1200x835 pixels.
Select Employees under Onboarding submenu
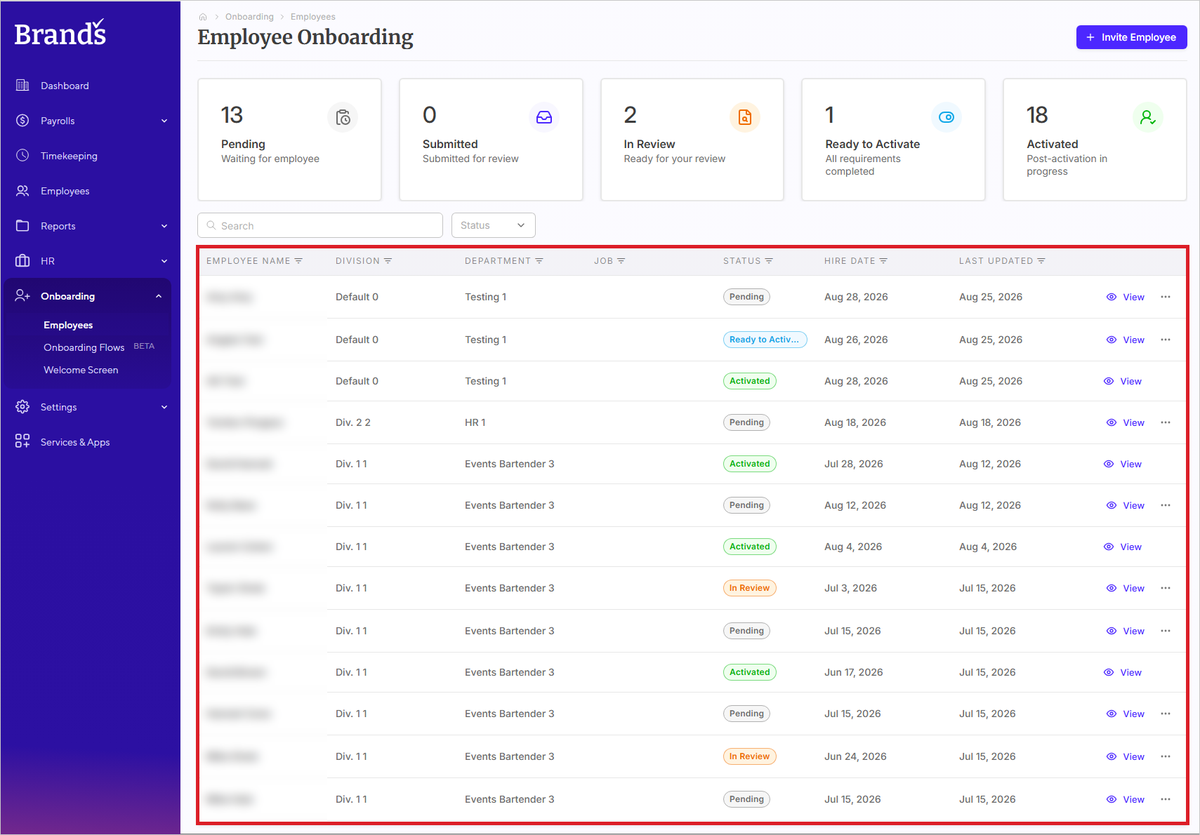coord(68,325)
